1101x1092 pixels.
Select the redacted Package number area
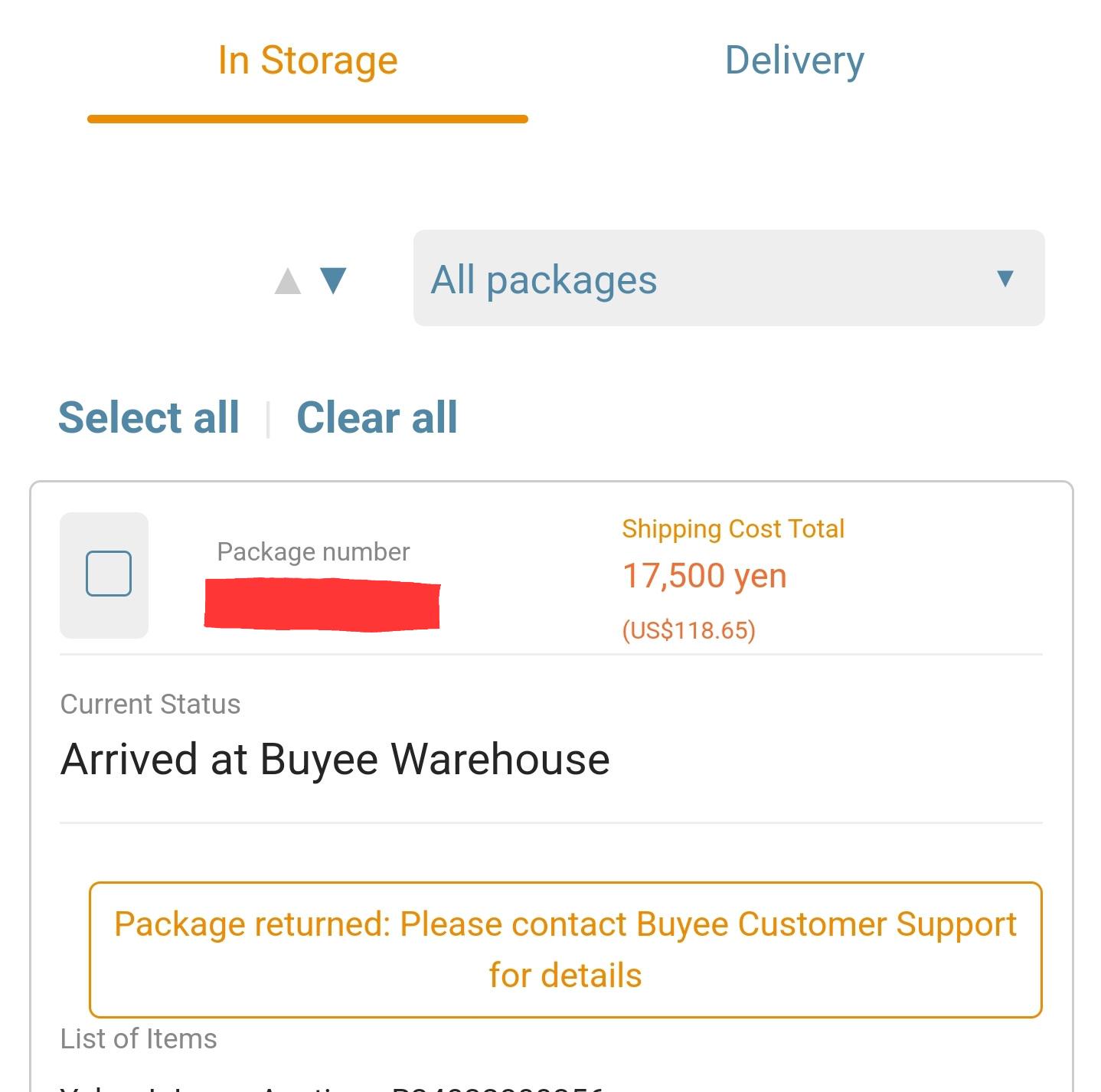[322, 605]
